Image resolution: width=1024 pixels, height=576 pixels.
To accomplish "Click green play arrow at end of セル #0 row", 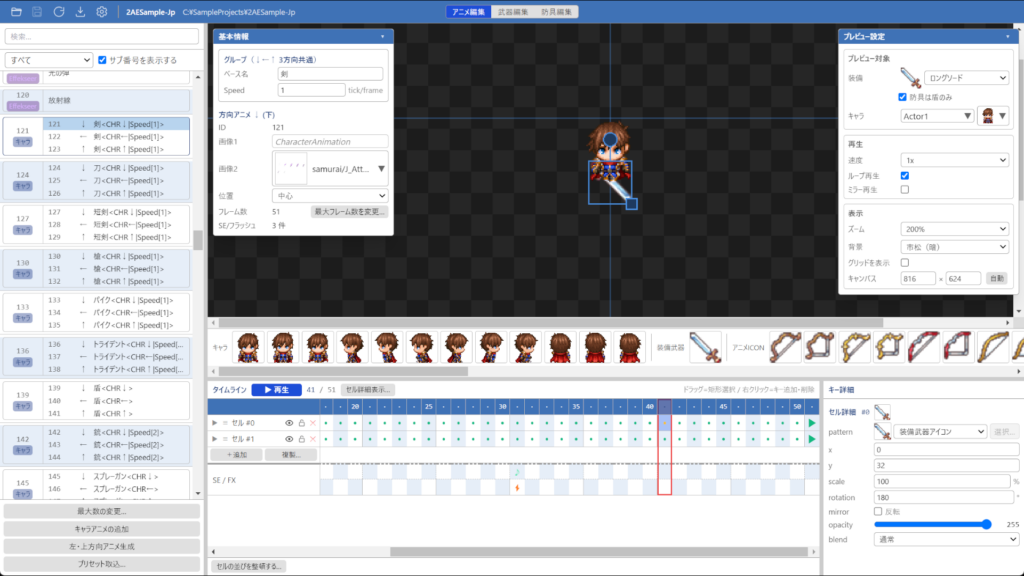I will tap(812, 423).
